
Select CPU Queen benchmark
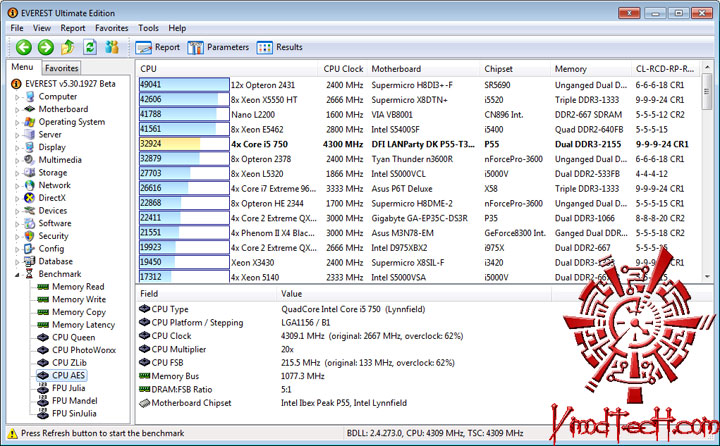73,337
